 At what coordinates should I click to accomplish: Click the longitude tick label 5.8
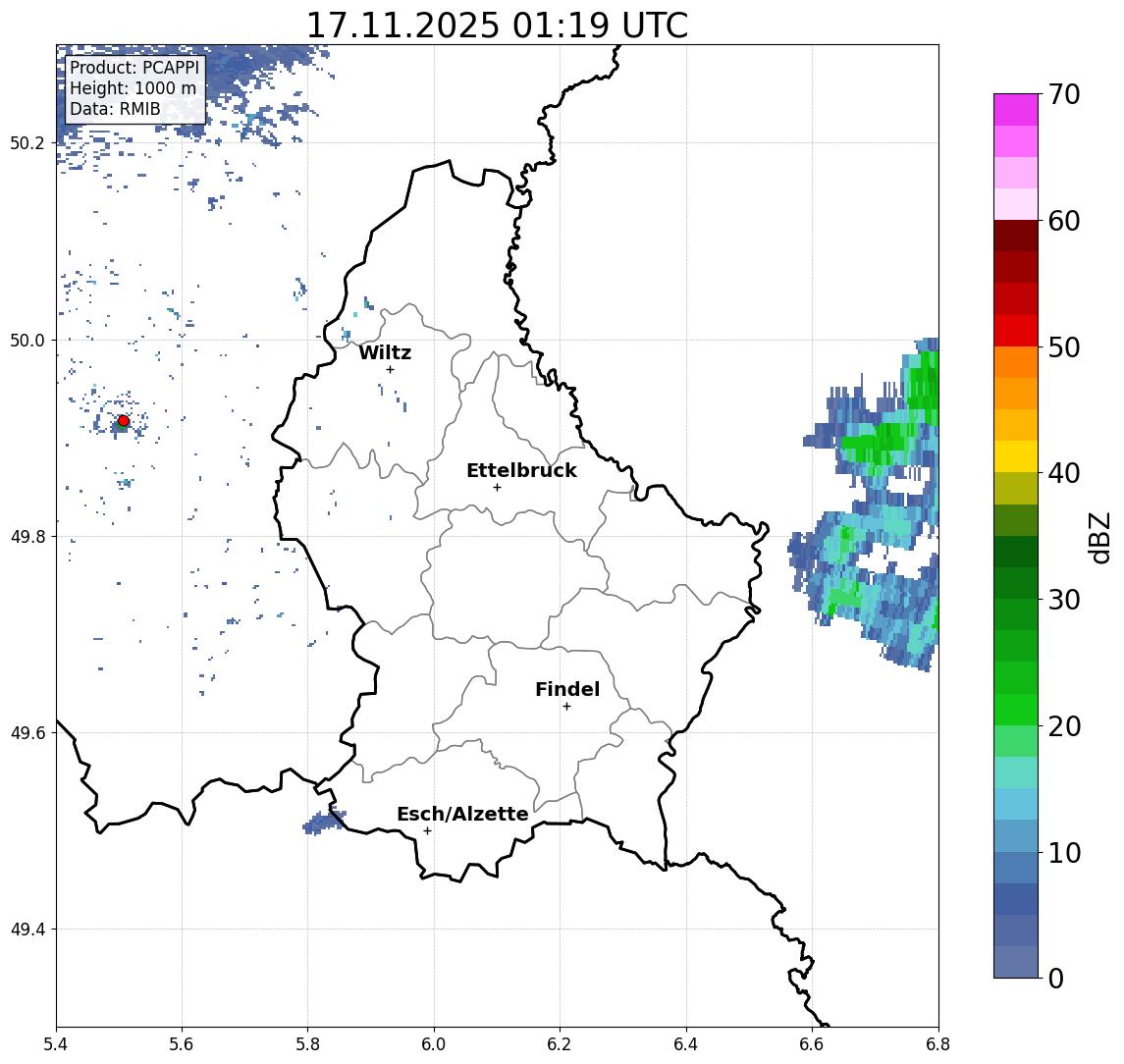[x=308, y=1044]
